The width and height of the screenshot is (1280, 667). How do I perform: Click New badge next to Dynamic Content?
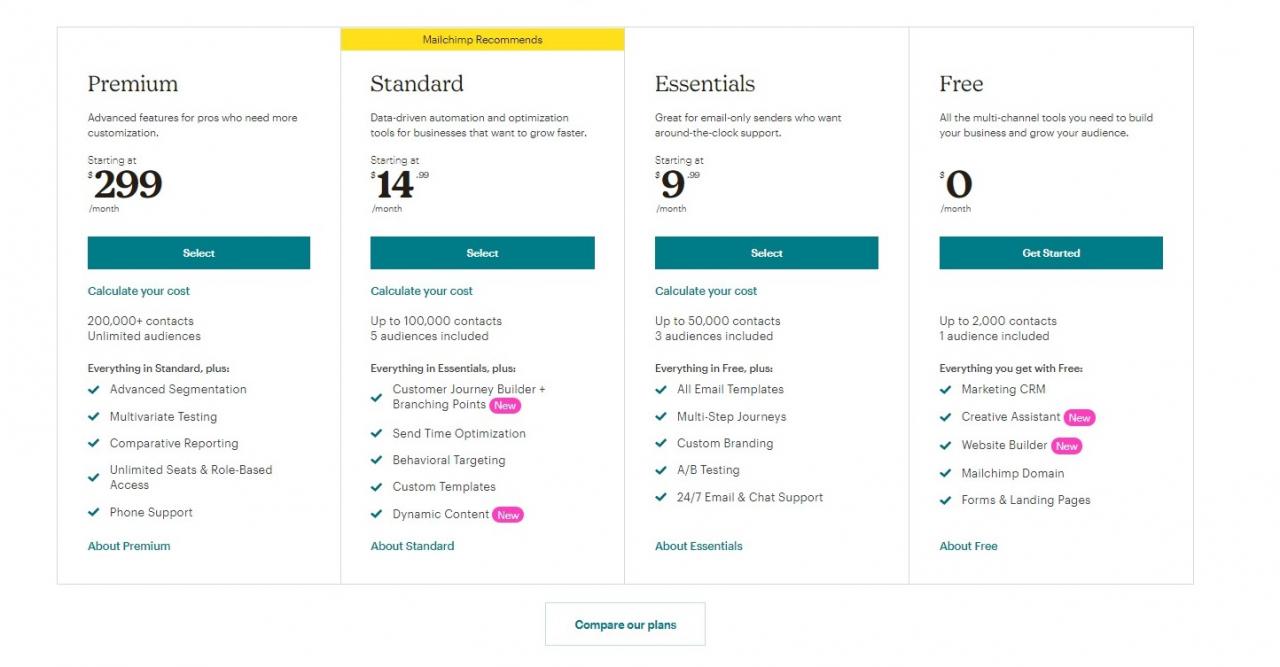[508, 515]
